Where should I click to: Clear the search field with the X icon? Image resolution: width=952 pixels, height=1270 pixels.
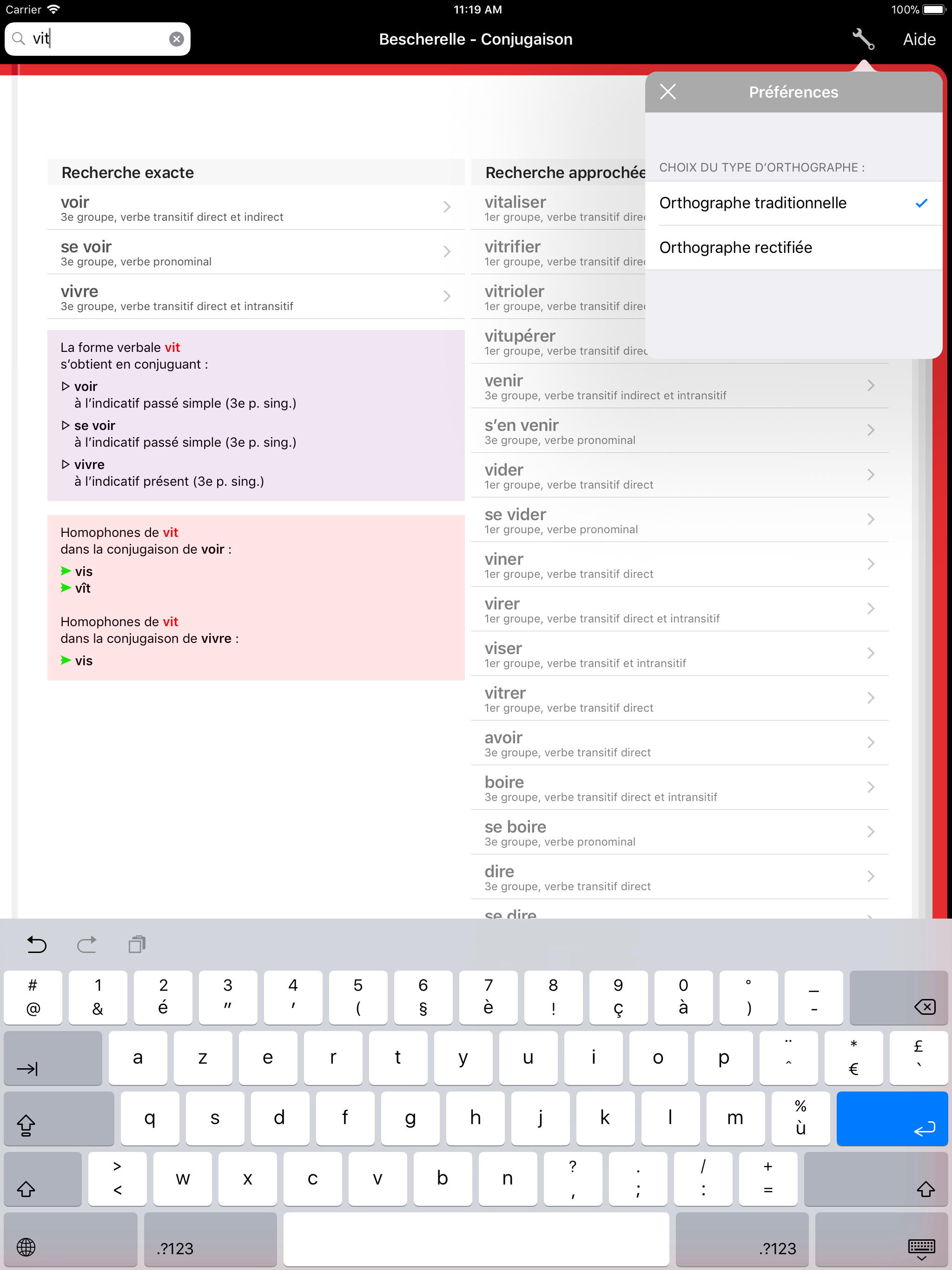[176, 39]
